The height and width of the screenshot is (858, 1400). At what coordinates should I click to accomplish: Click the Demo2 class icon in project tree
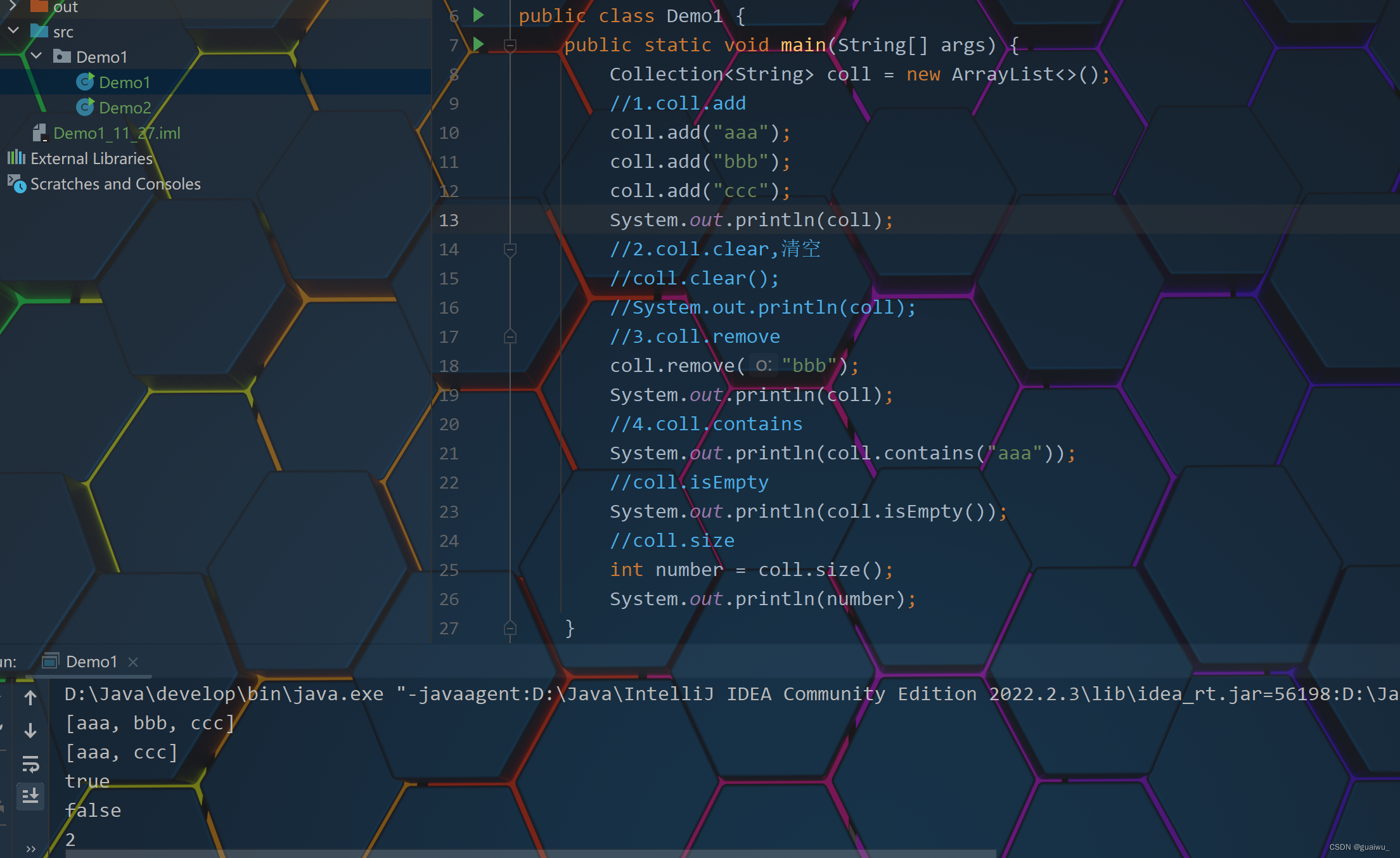tap(86, 107)
